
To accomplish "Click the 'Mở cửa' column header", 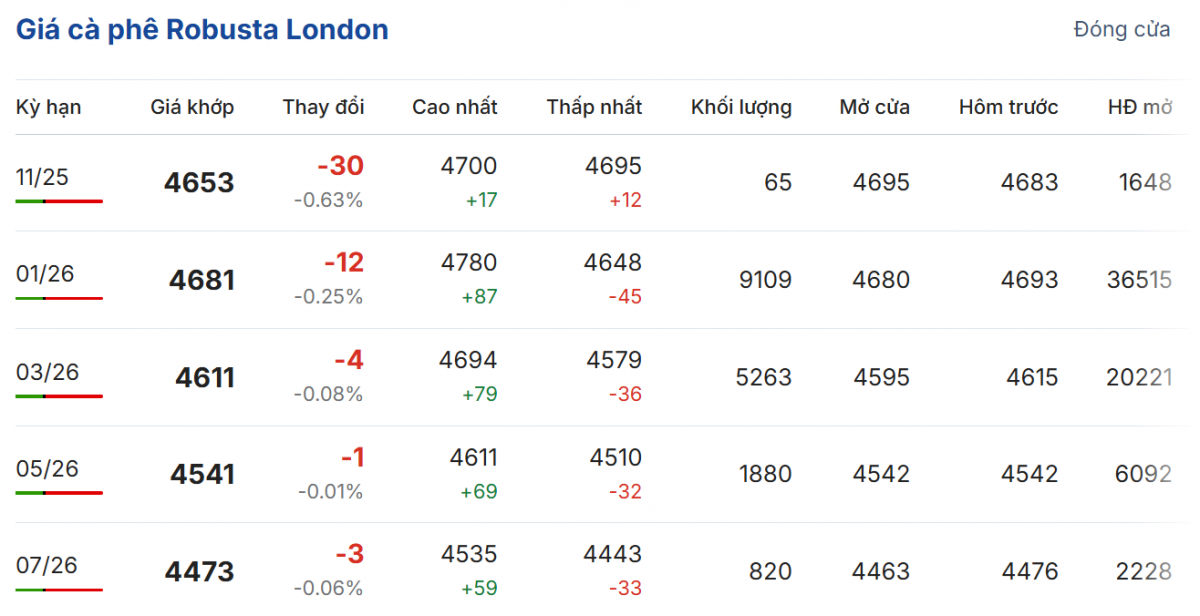I will (874, 107).
